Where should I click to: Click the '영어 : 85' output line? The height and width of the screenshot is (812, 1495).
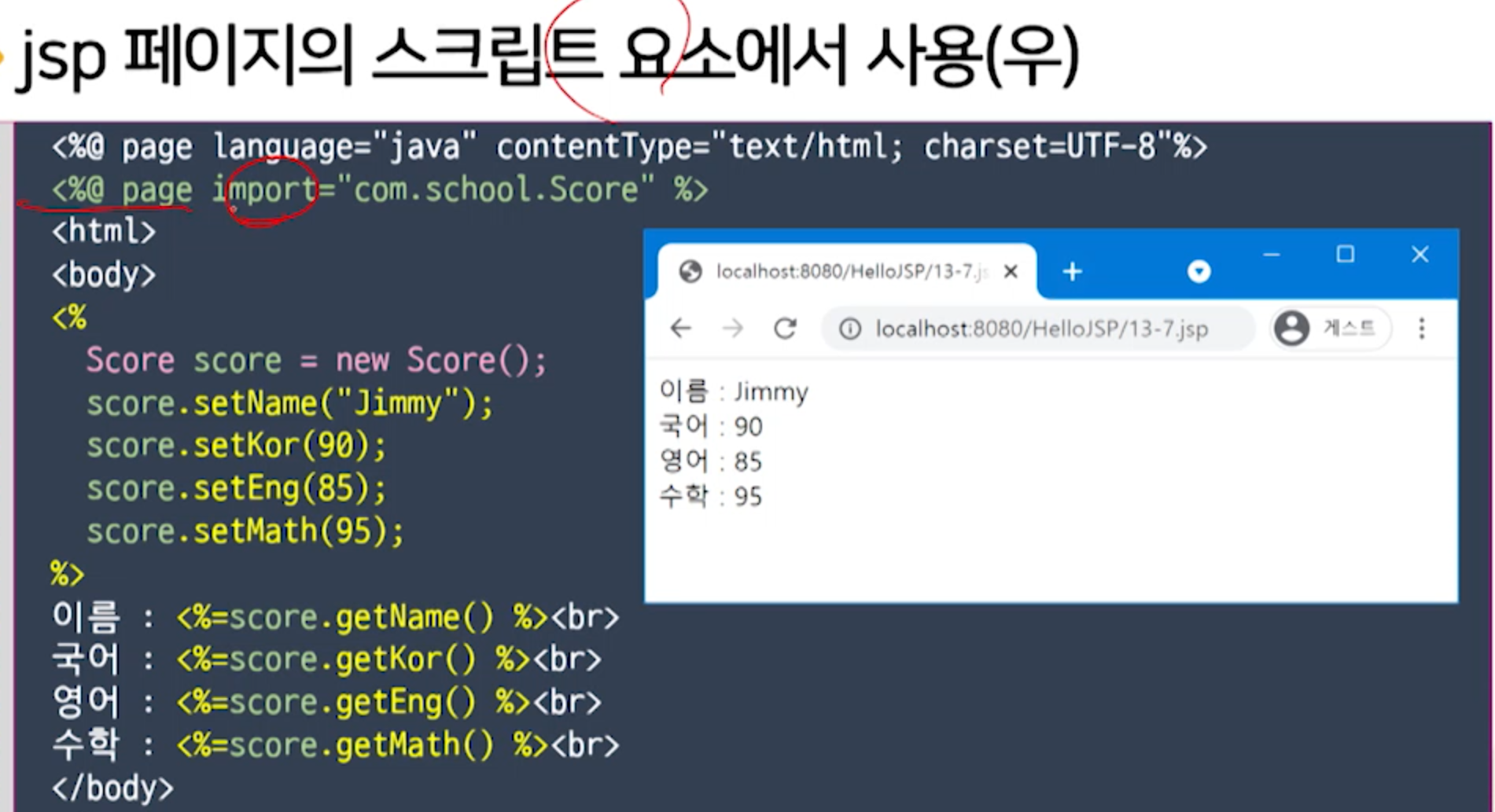(711, 461)
